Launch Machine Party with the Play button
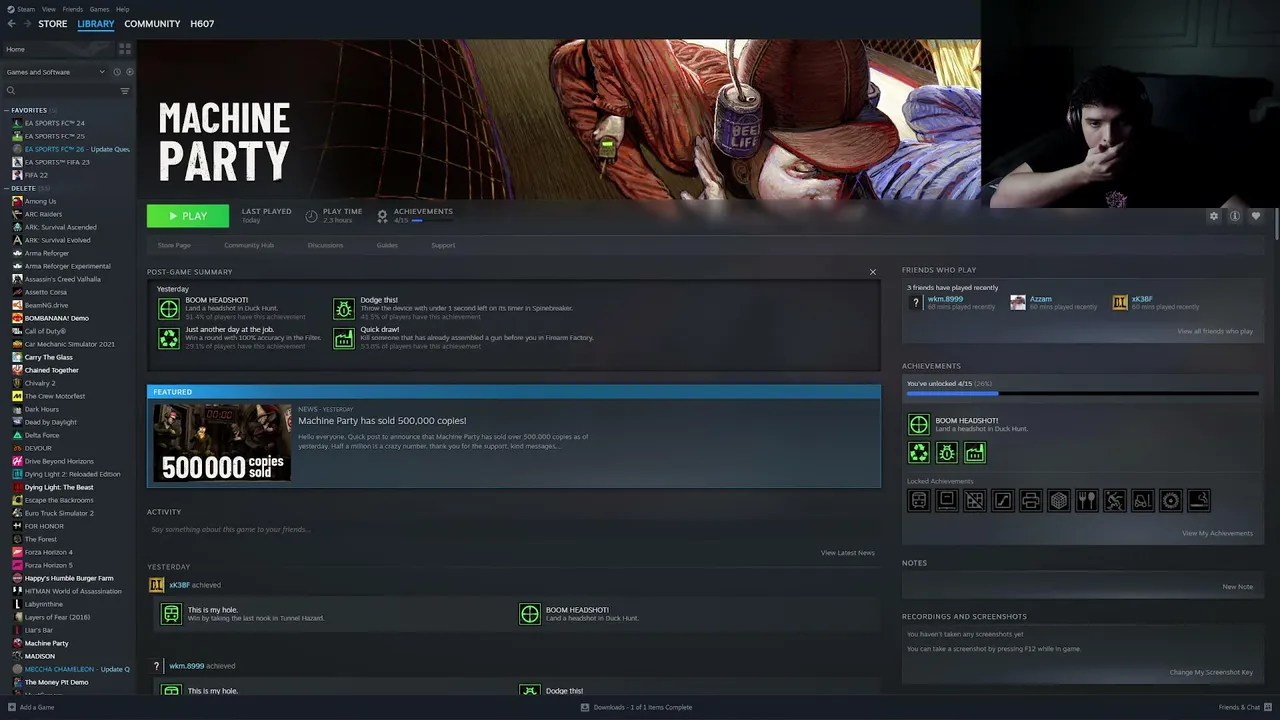 (x=188, y=216)
